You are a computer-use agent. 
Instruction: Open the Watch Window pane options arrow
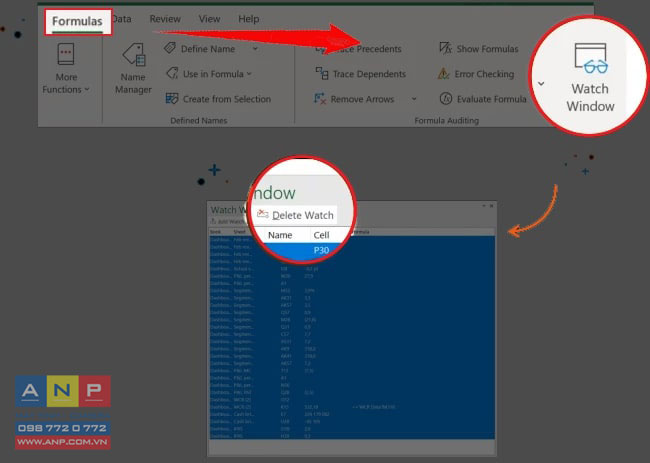coord(484,206)
